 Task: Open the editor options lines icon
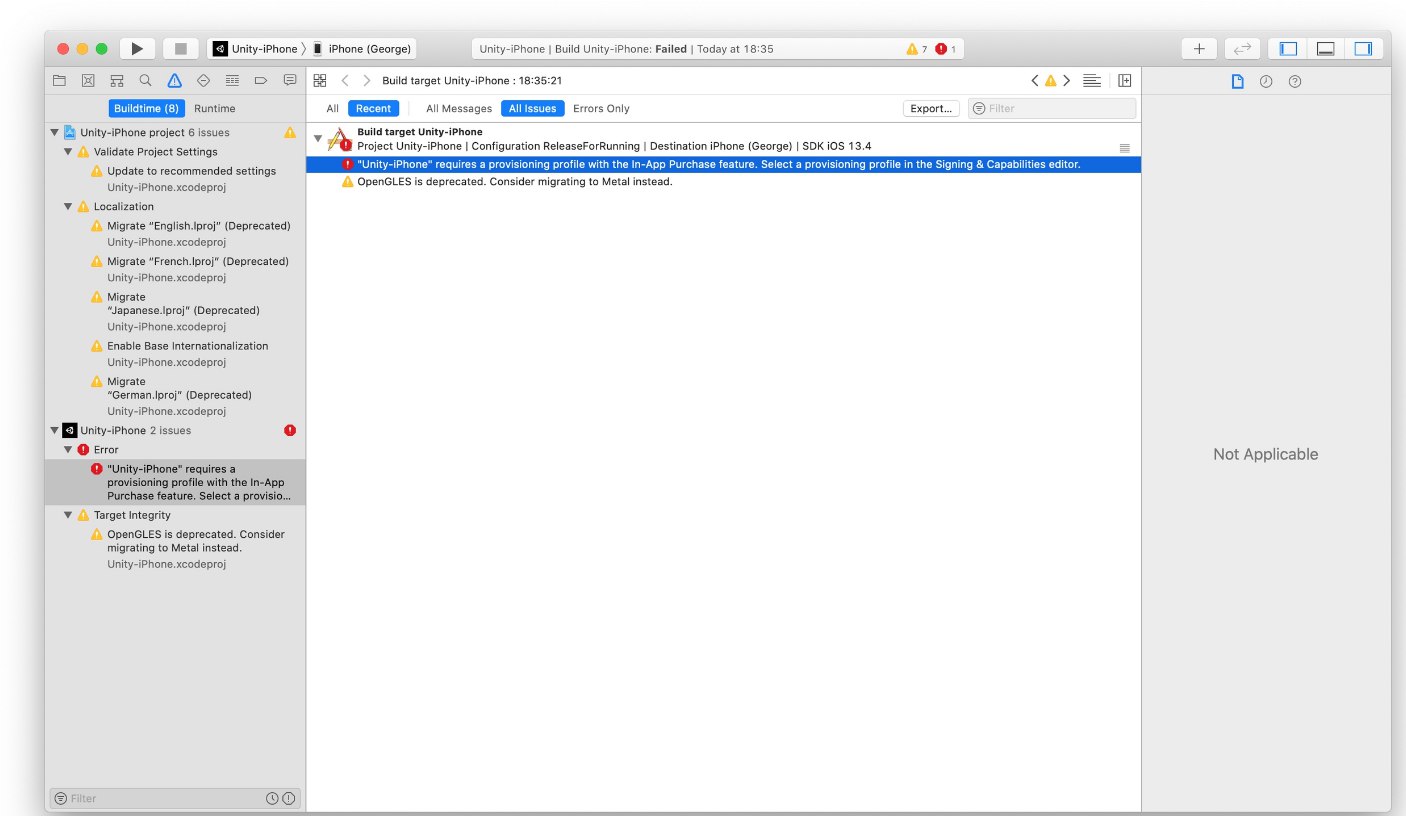click(x=1092, y=80)
